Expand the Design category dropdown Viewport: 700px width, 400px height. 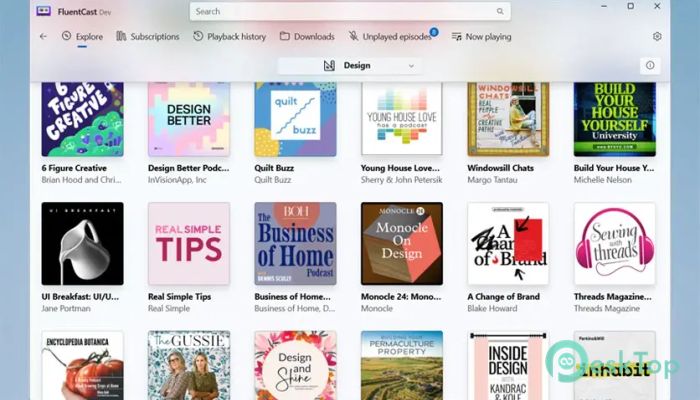tap(350, 66)
